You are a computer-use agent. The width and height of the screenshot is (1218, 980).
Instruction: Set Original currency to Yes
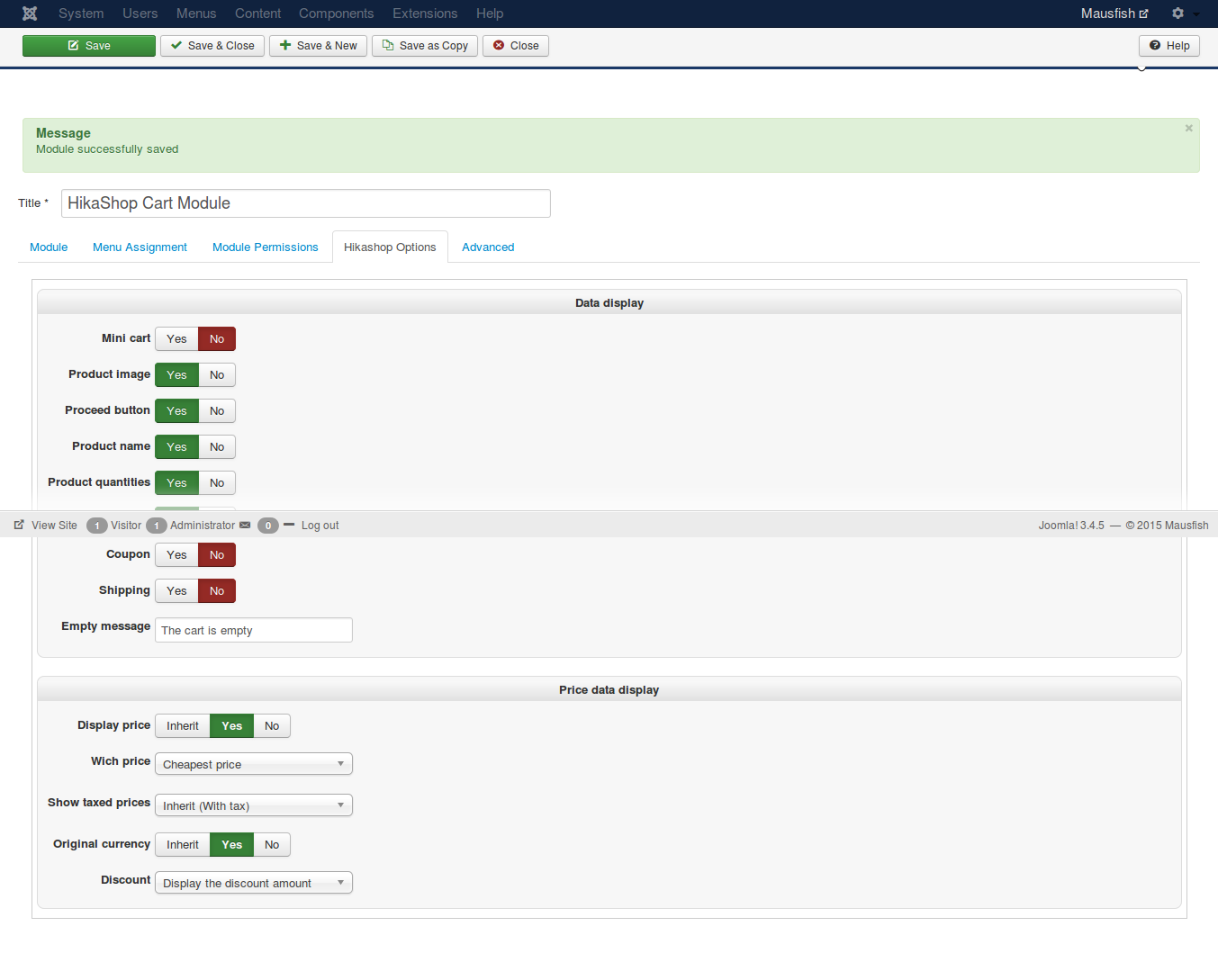point(232,845)
